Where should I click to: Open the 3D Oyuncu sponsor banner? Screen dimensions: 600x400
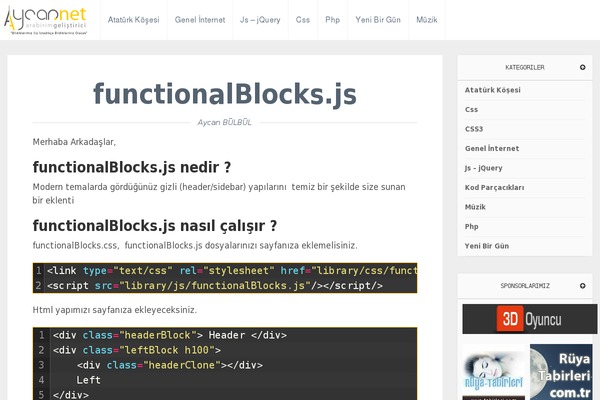[x=529, y=319]
